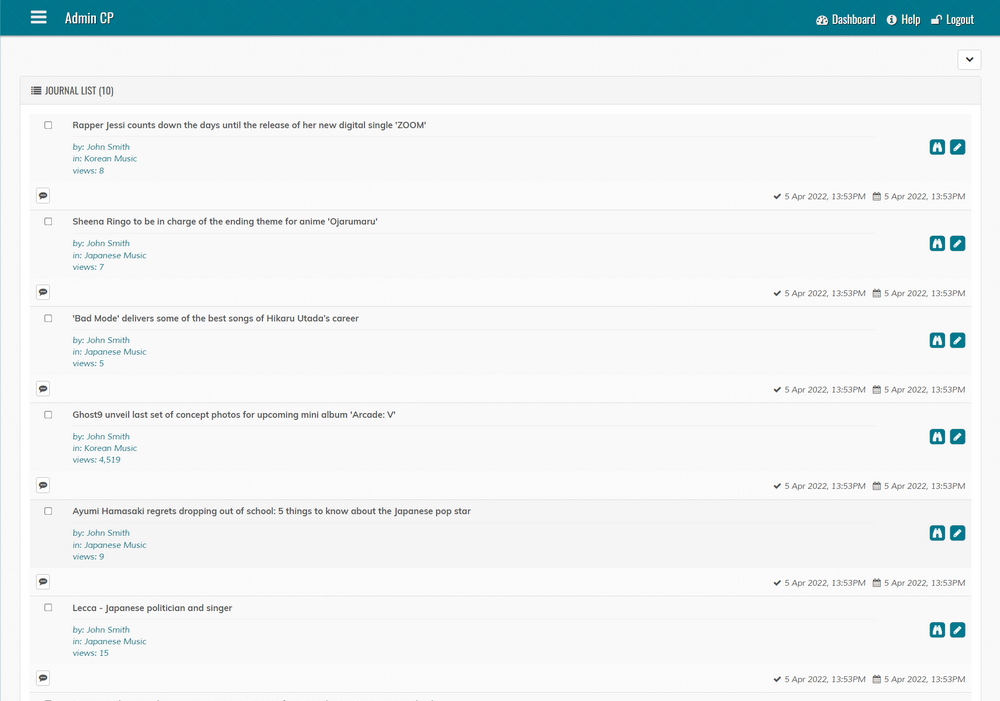The image size is (1000, 701).
Task: Open comments bubble under Rapper Jessi journal
Action: (x=43, y=196)
